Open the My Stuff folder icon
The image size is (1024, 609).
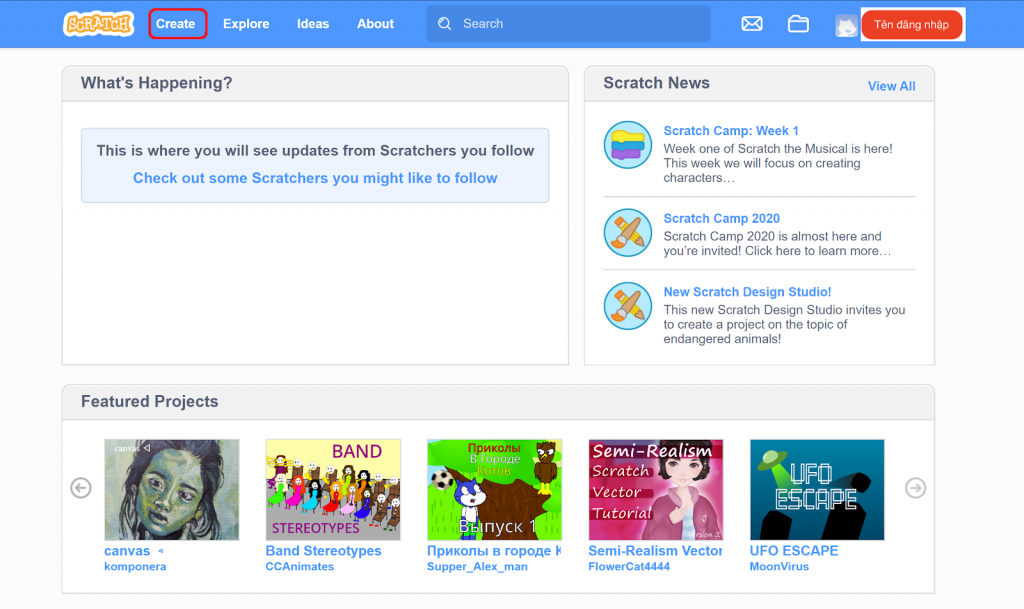pos(798,24)
